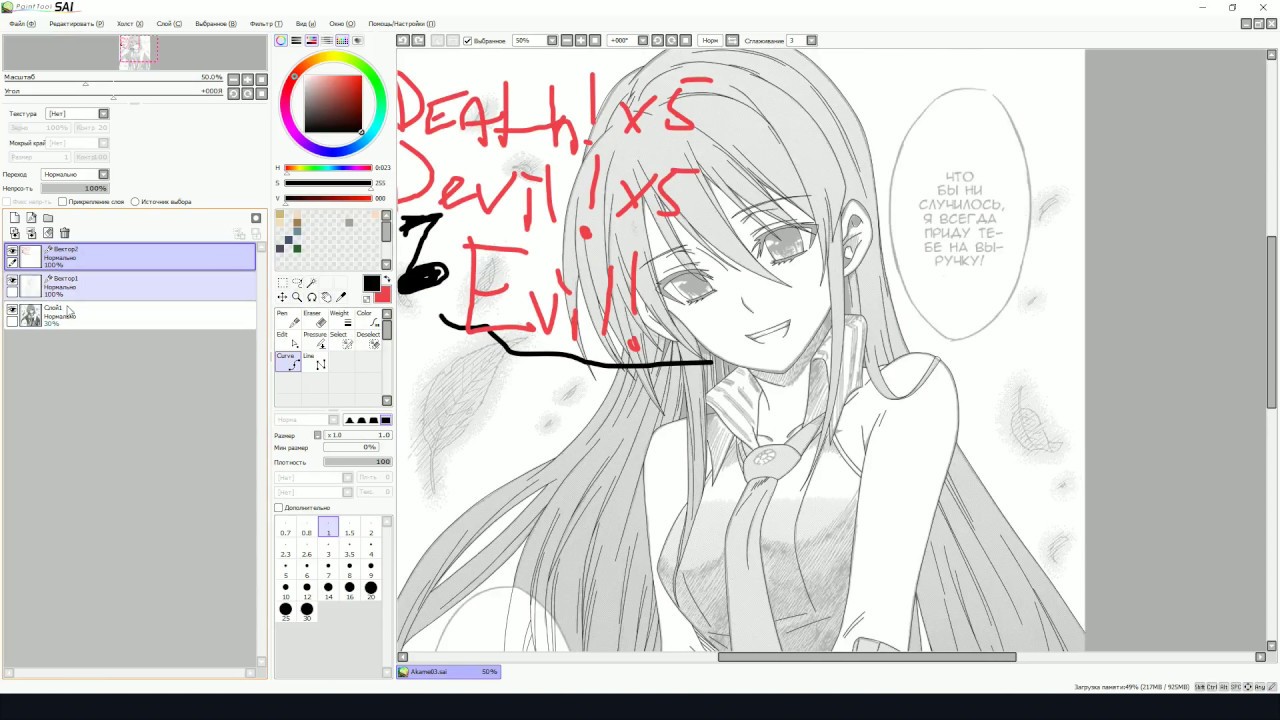Adjust the H hue slider
Image resolution: width=1280 pixels, height=720 pixels.
click(x=328, y=168)
